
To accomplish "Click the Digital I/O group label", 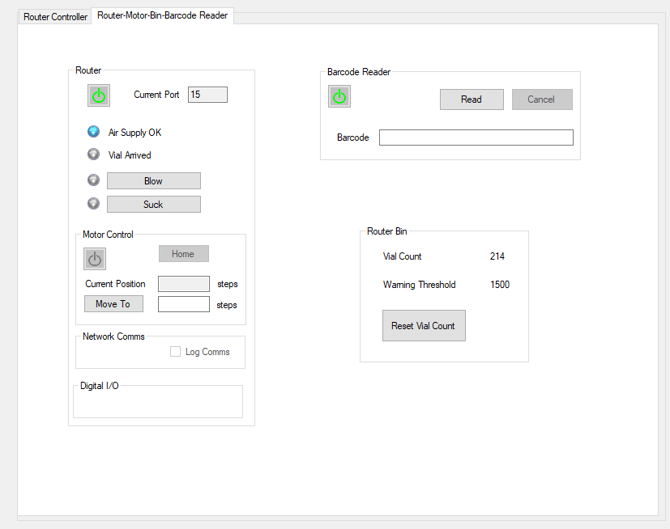I will click(99, 386).
